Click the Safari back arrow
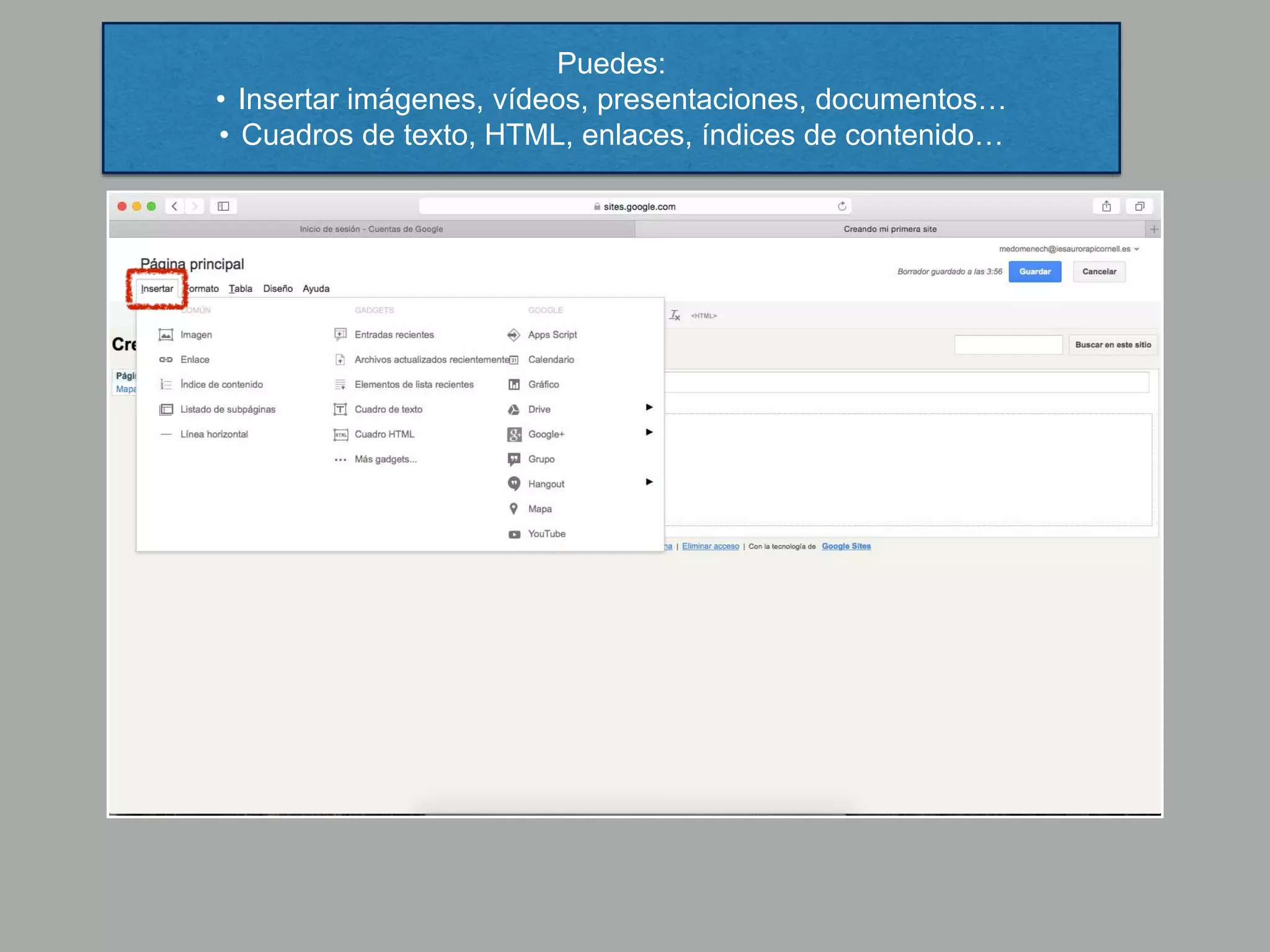Image resolution: width=1270 pixels, height=952 pixels. tap(175, 206)
